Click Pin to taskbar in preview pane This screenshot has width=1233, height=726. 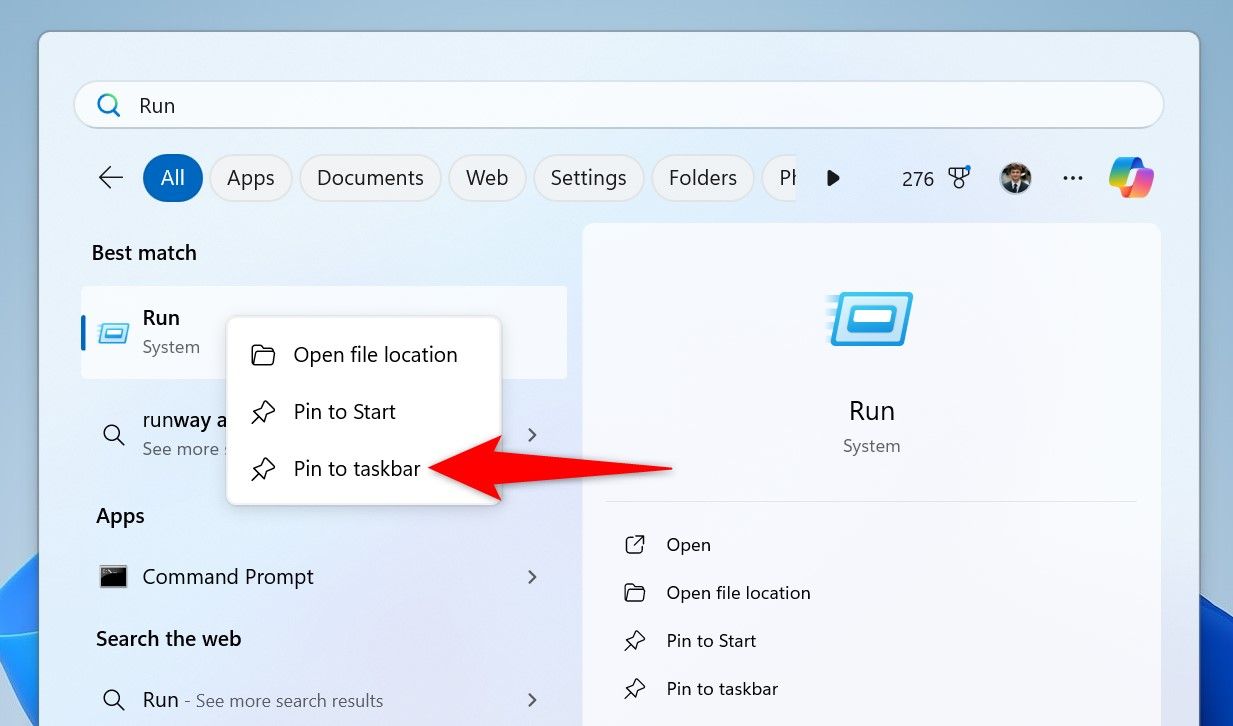click(x=721, y=689)
